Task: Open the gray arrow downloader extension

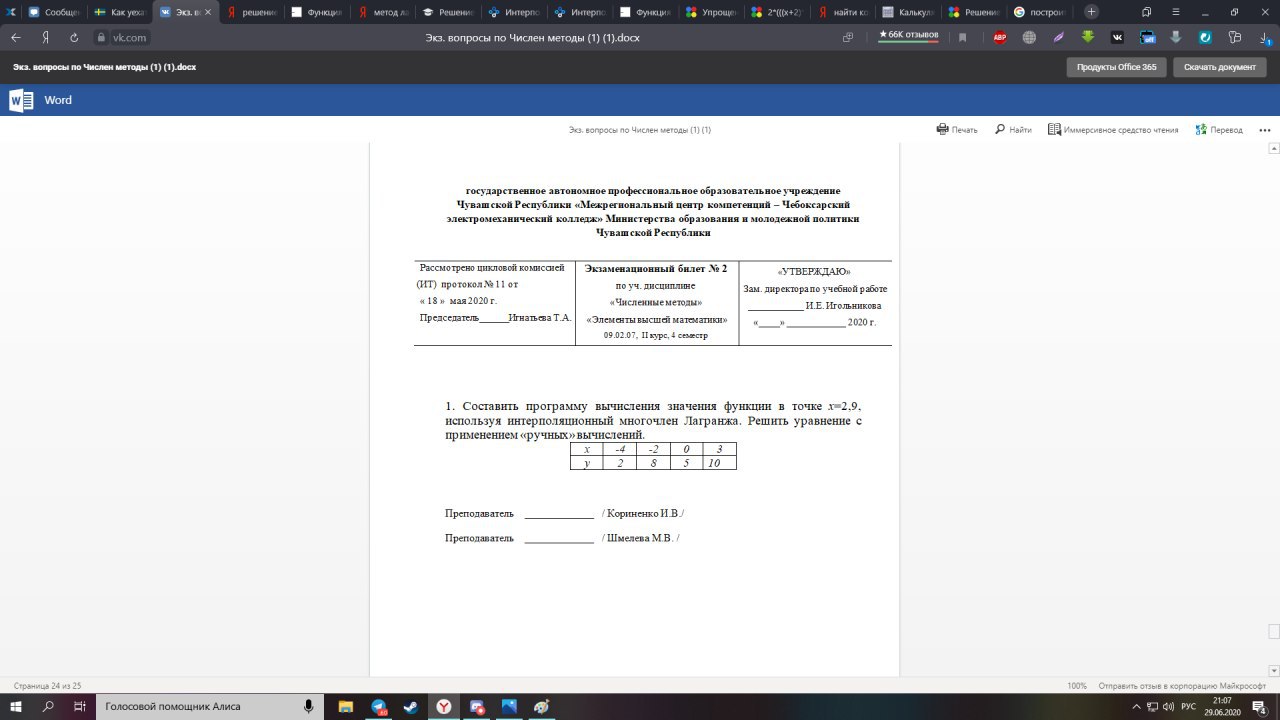Action: coord(1176,37)
